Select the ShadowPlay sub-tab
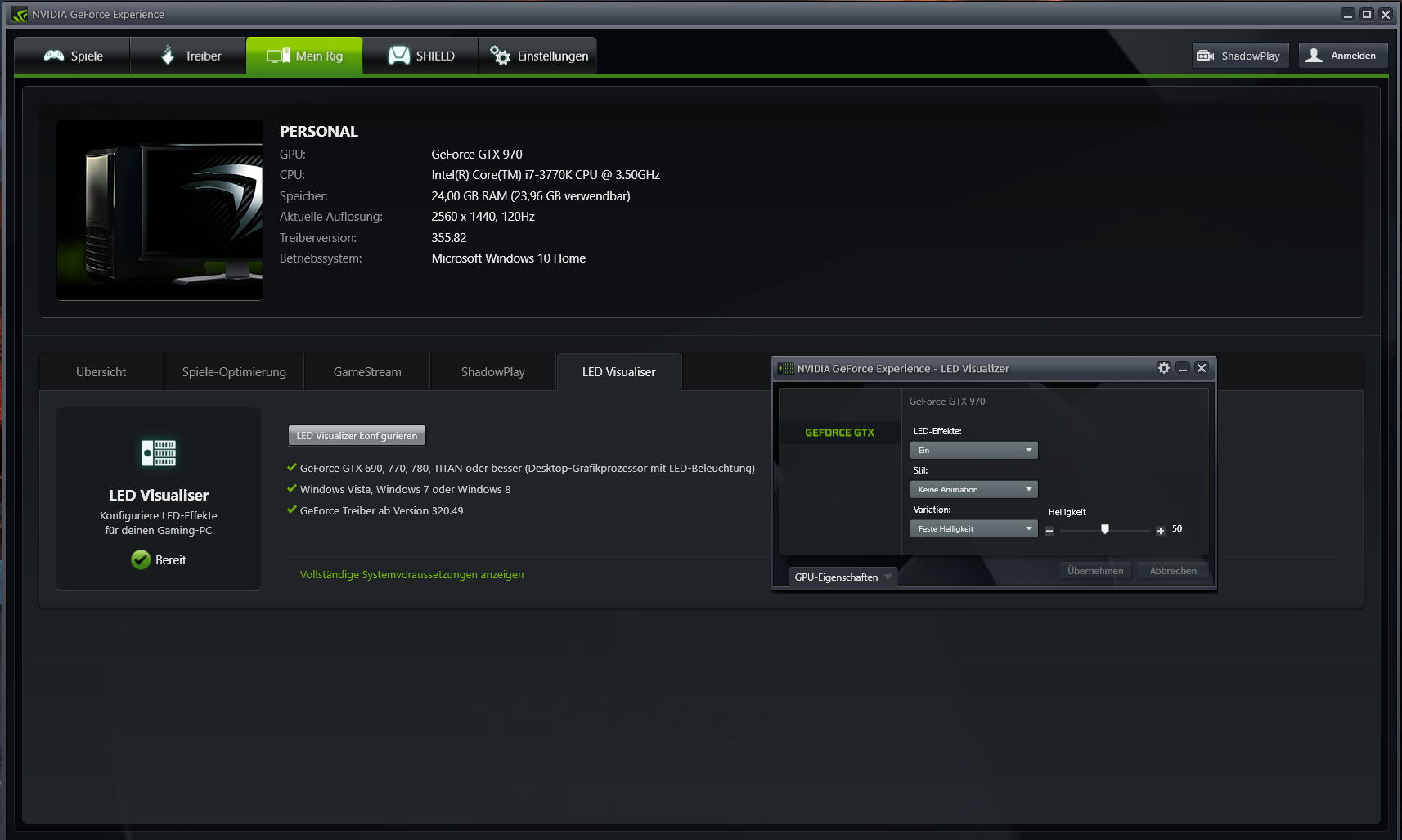Screen dimensions: 1402x840 493,372
